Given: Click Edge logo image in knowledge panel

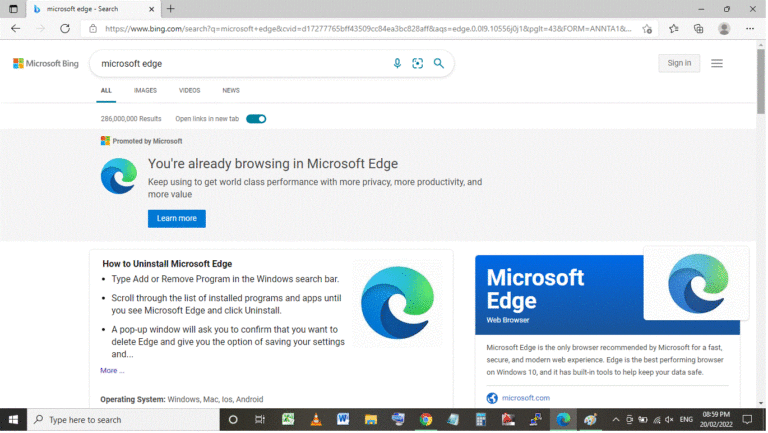Looking at the screenshot, I should coord(696,283).
